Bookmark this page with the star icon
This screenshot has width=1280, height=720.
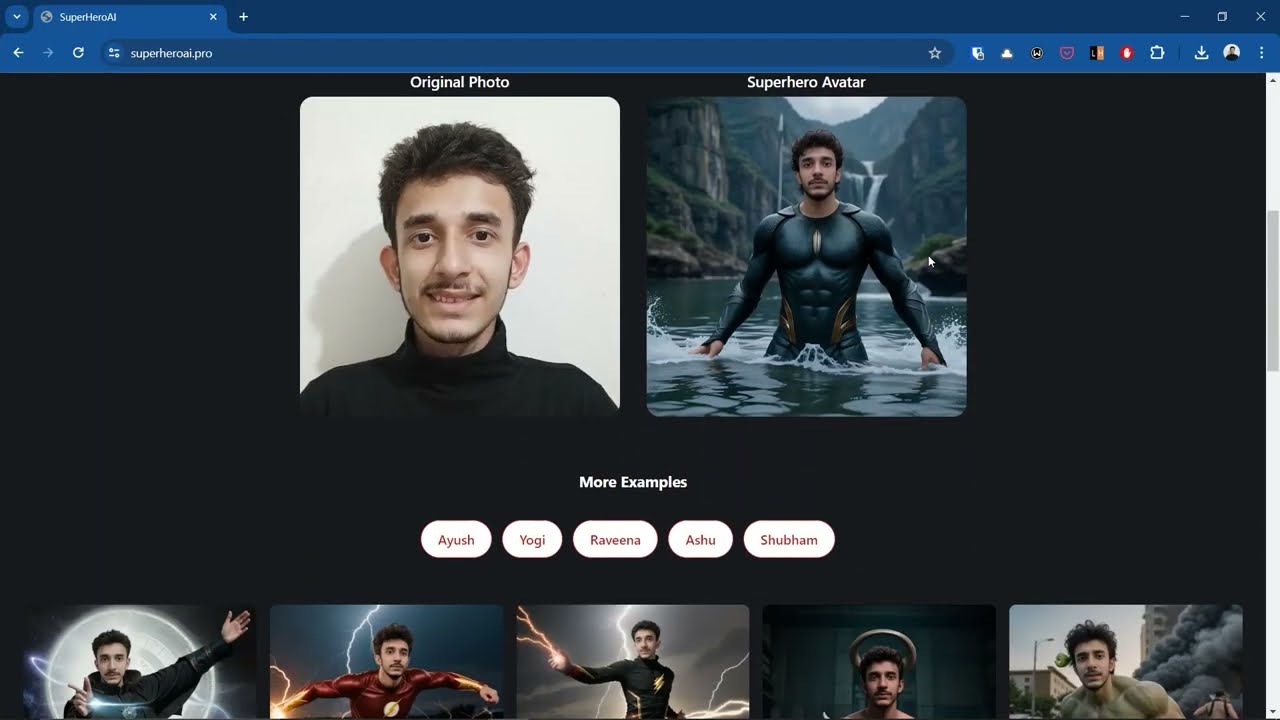pyautogui.click(x=935, y=53)
